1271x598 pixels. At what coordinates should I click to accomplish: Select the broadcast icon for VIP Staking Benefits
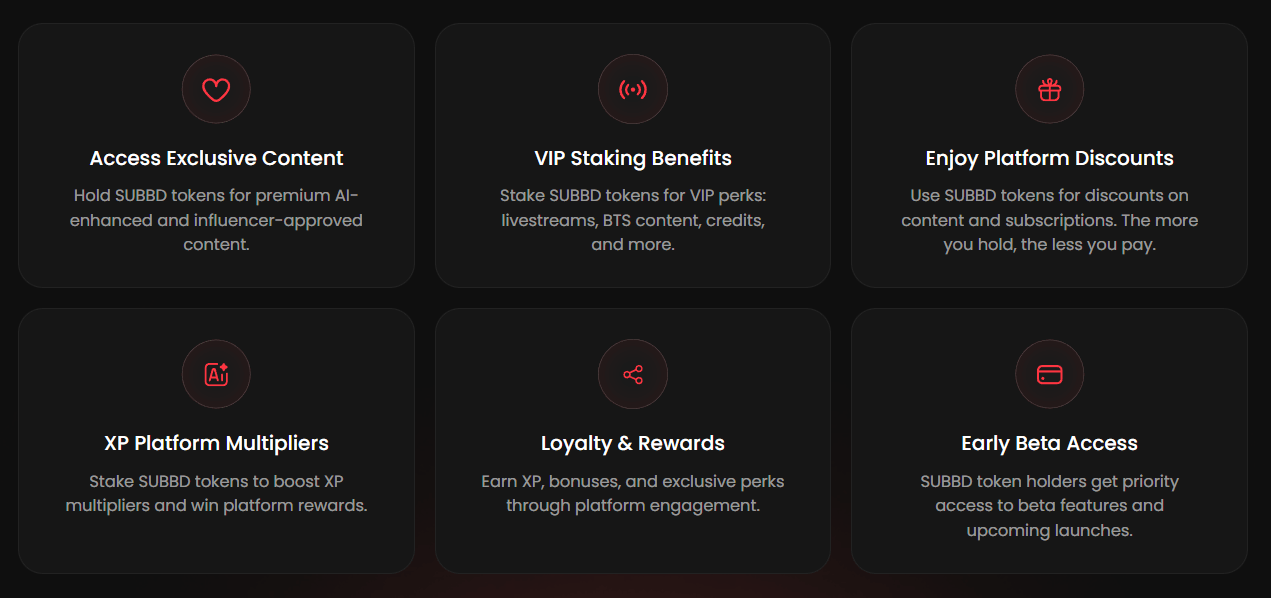632,89
